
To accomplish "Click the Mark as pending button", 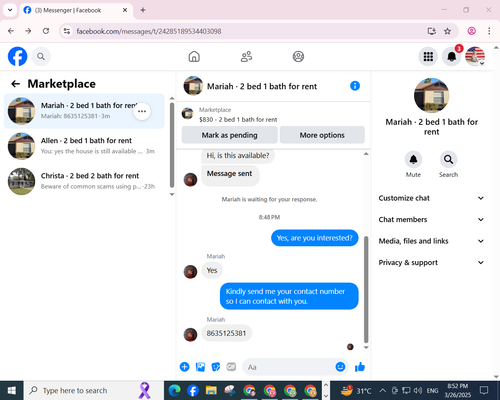I will point(229,135).
